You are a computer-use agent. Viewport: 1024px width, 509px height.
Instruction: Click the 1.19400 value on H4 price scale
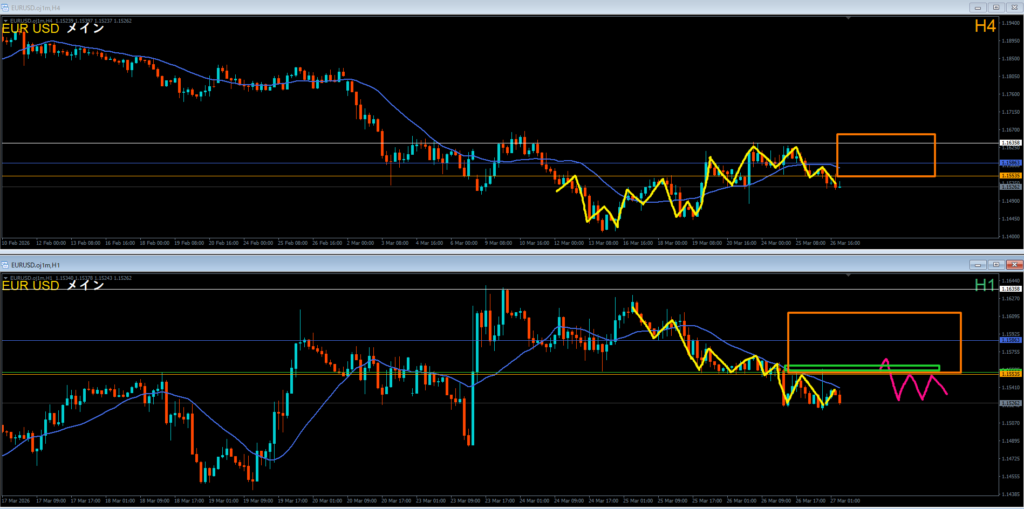coord(1010,23)
